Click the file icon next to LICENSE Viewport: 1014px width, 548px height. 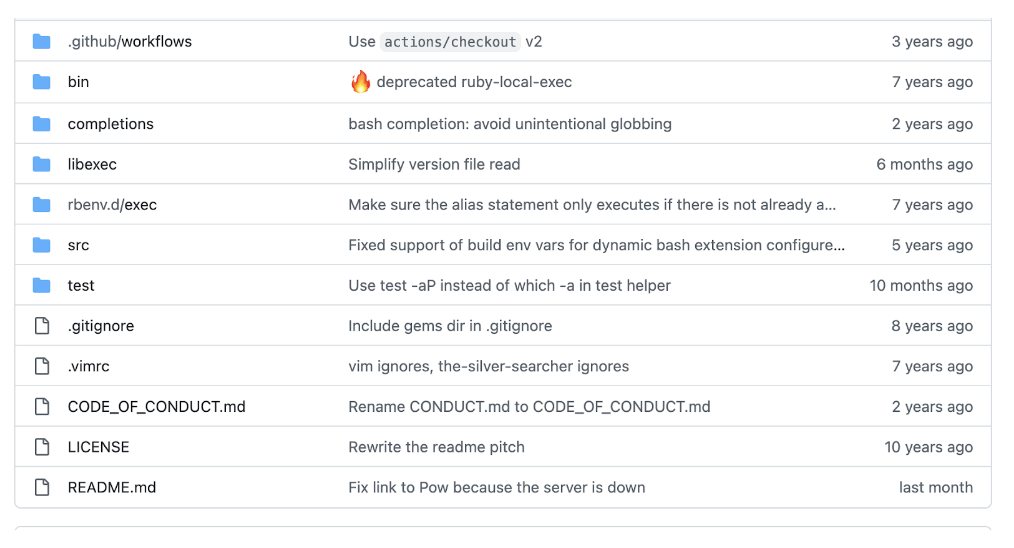[42, 447]
